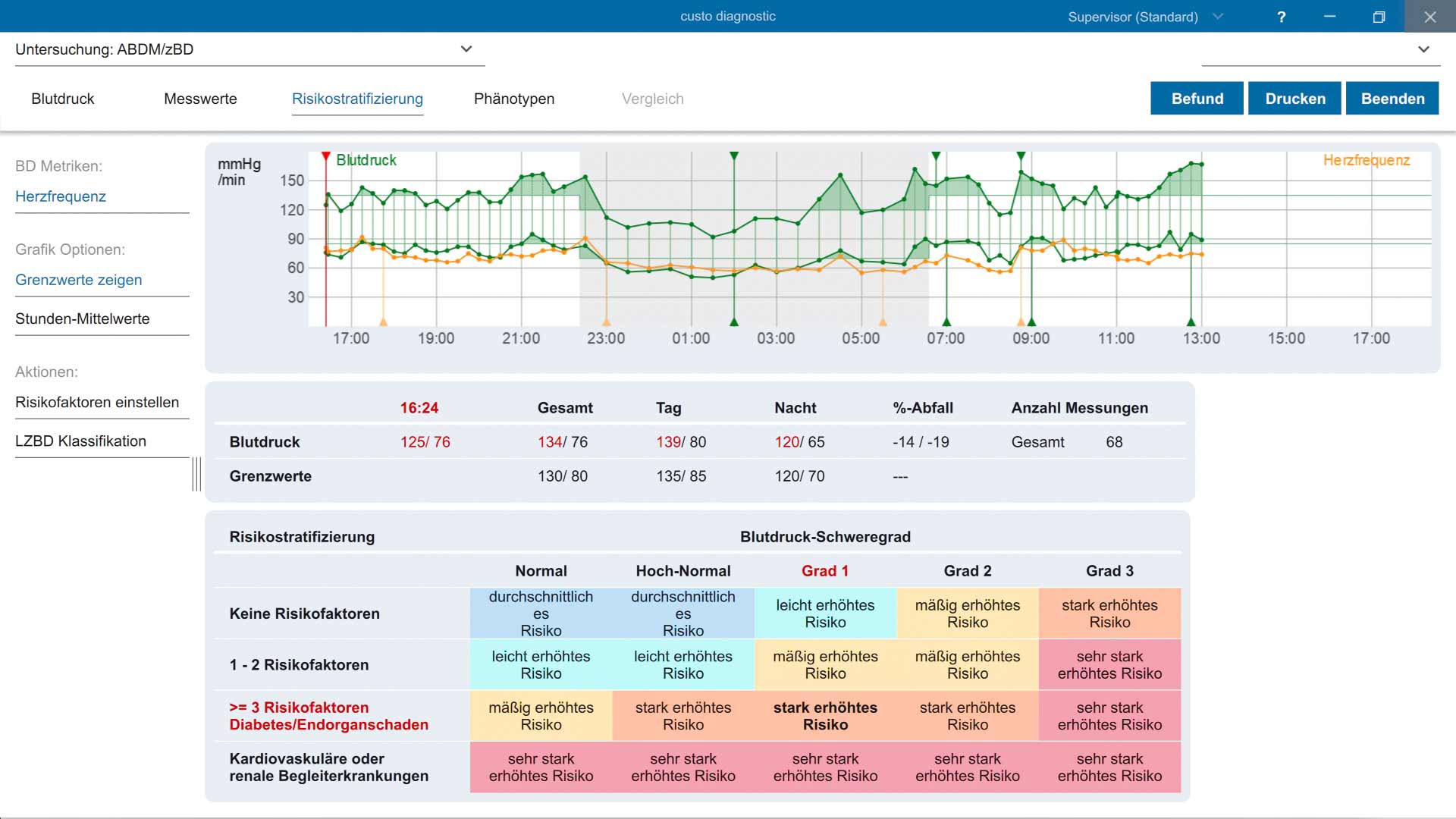Viewport: 1456px width, 819px height.
Task: Select the orange marker triangle near 17:45
Action: click(383, 322)
